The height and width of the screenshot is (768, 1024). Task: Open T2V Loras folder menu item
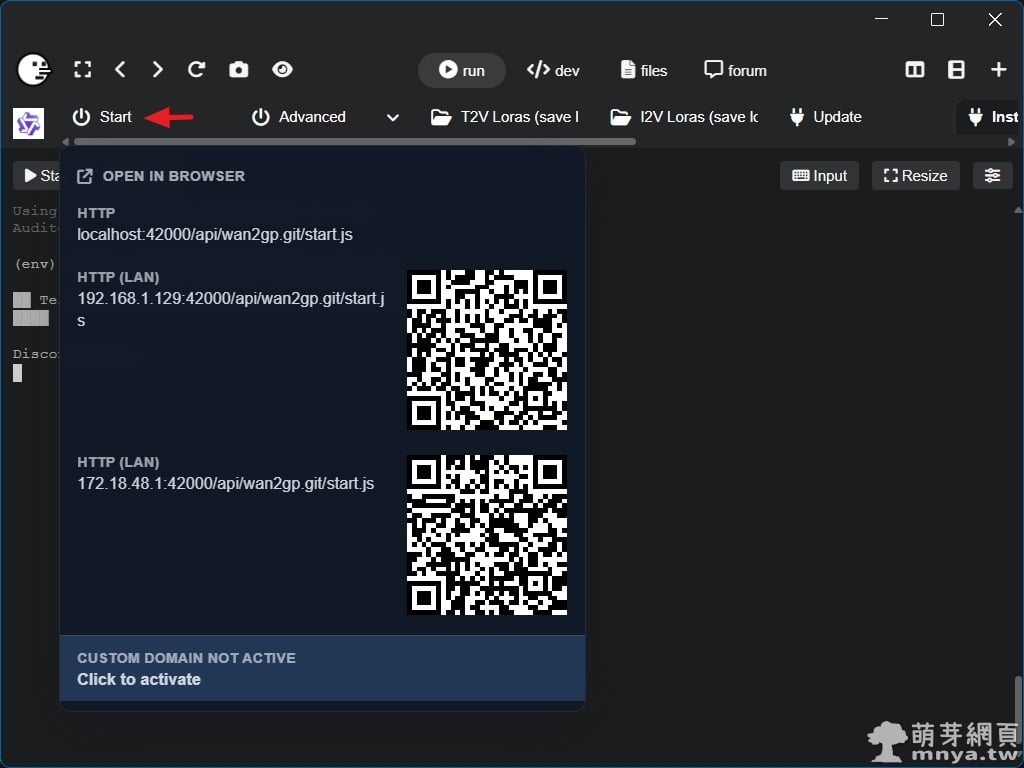click(505, 117)
